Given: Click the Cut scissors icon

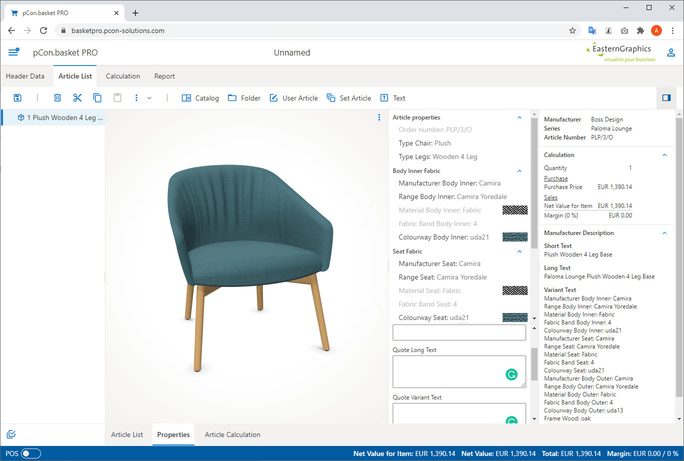Looking at the screenshot, I should click(77, 98).
